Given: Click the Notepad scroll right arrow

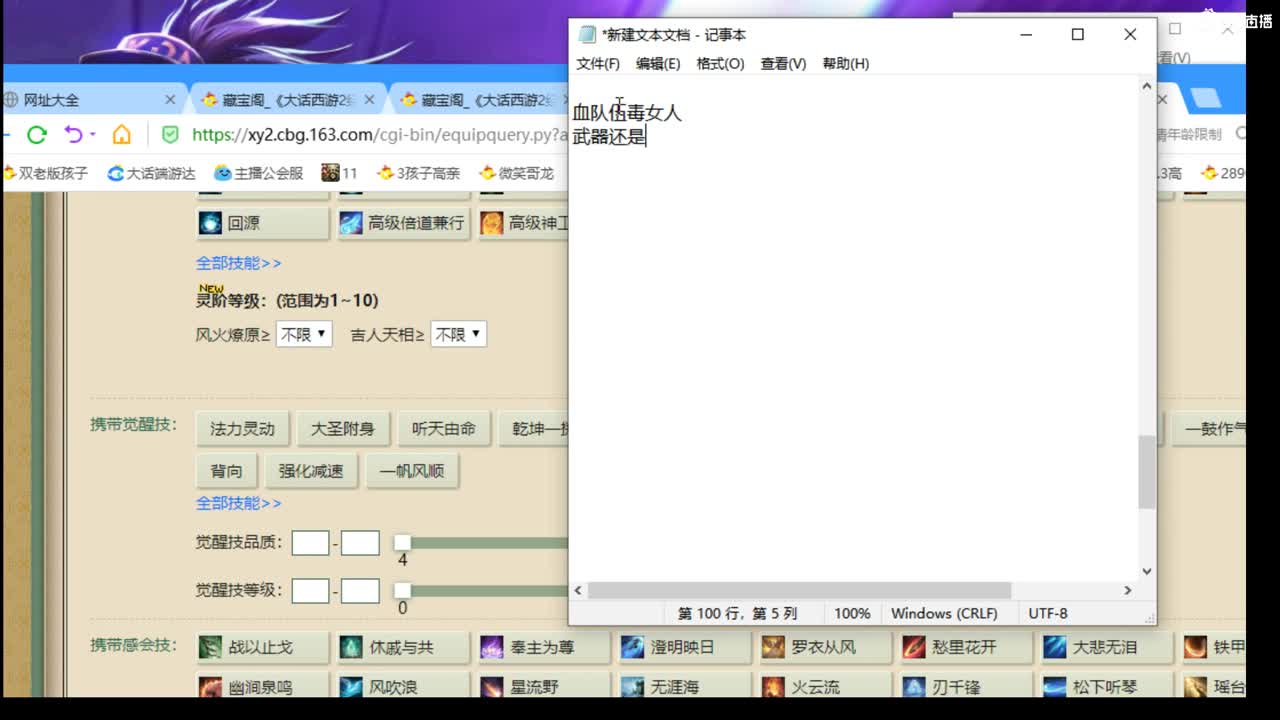Looking at the screenshot, I should point(1128,590).
